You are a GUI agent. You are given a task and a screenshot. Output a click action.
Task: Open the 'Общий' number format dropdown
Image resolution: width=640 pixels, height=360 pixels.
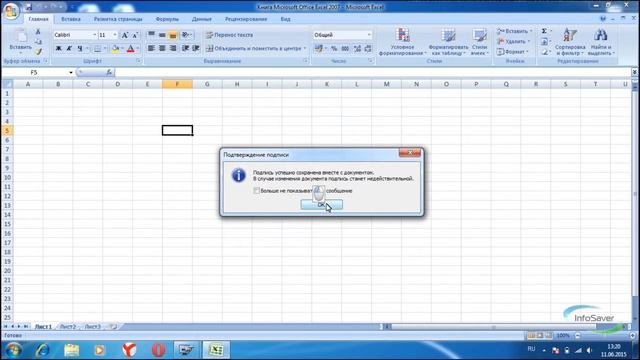point(369,35)
